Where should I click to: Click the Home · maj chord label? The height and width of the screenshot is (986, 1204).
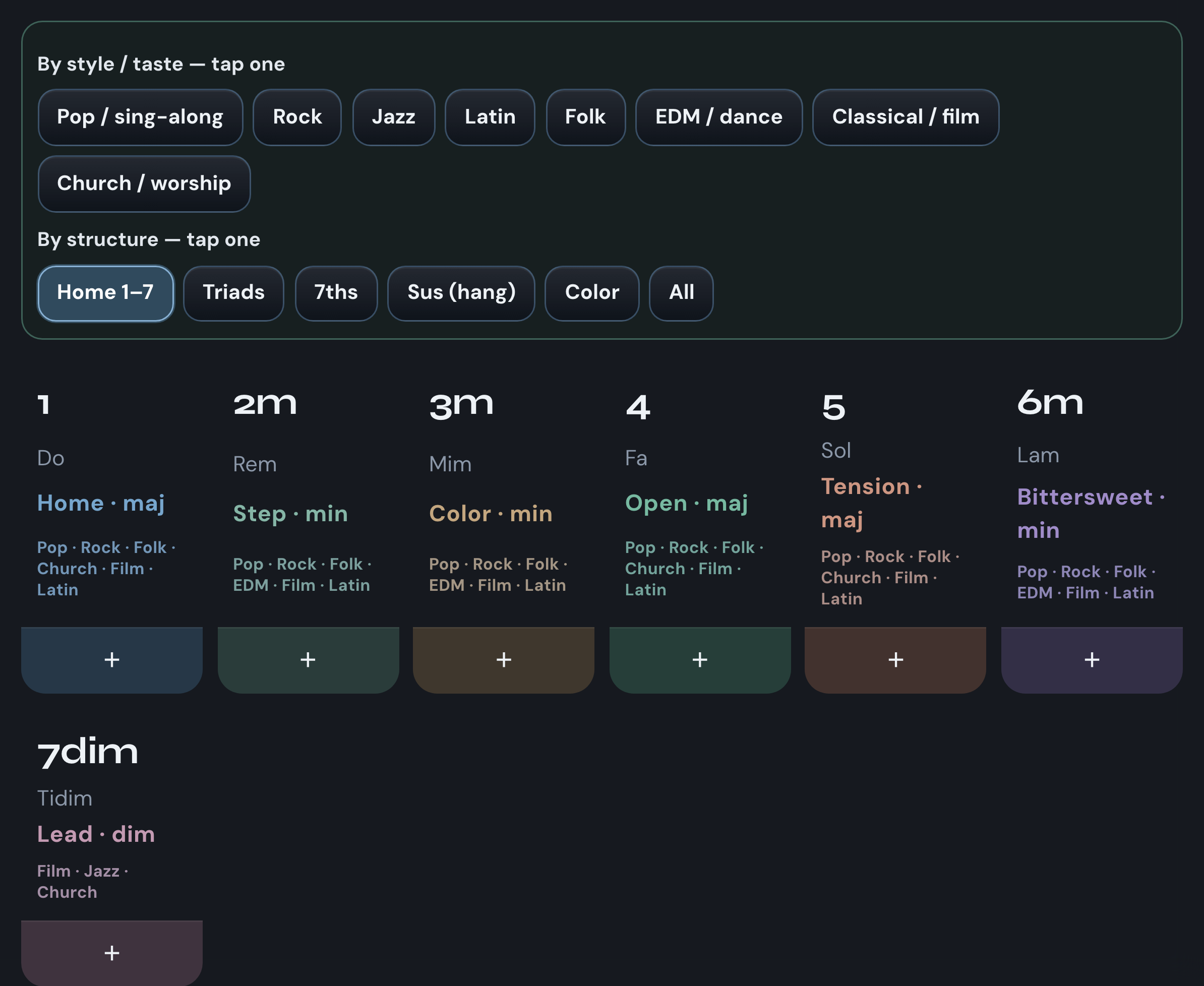pos(101,503)
